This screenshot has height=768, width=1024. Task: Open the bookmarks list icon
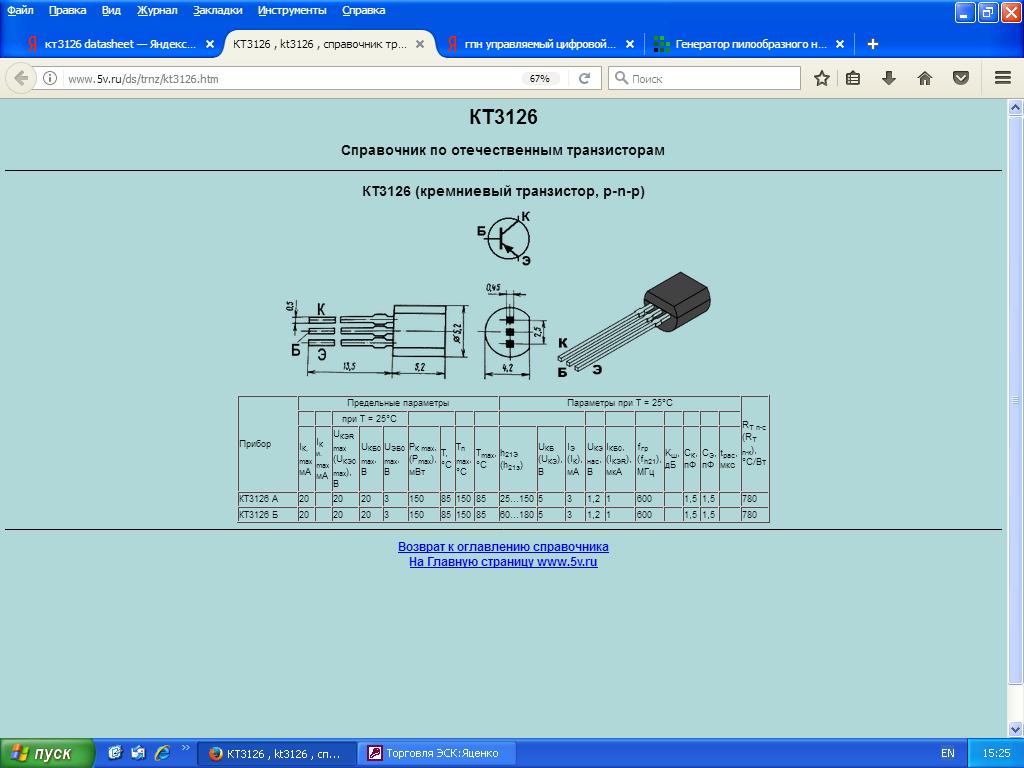(853, 78)
